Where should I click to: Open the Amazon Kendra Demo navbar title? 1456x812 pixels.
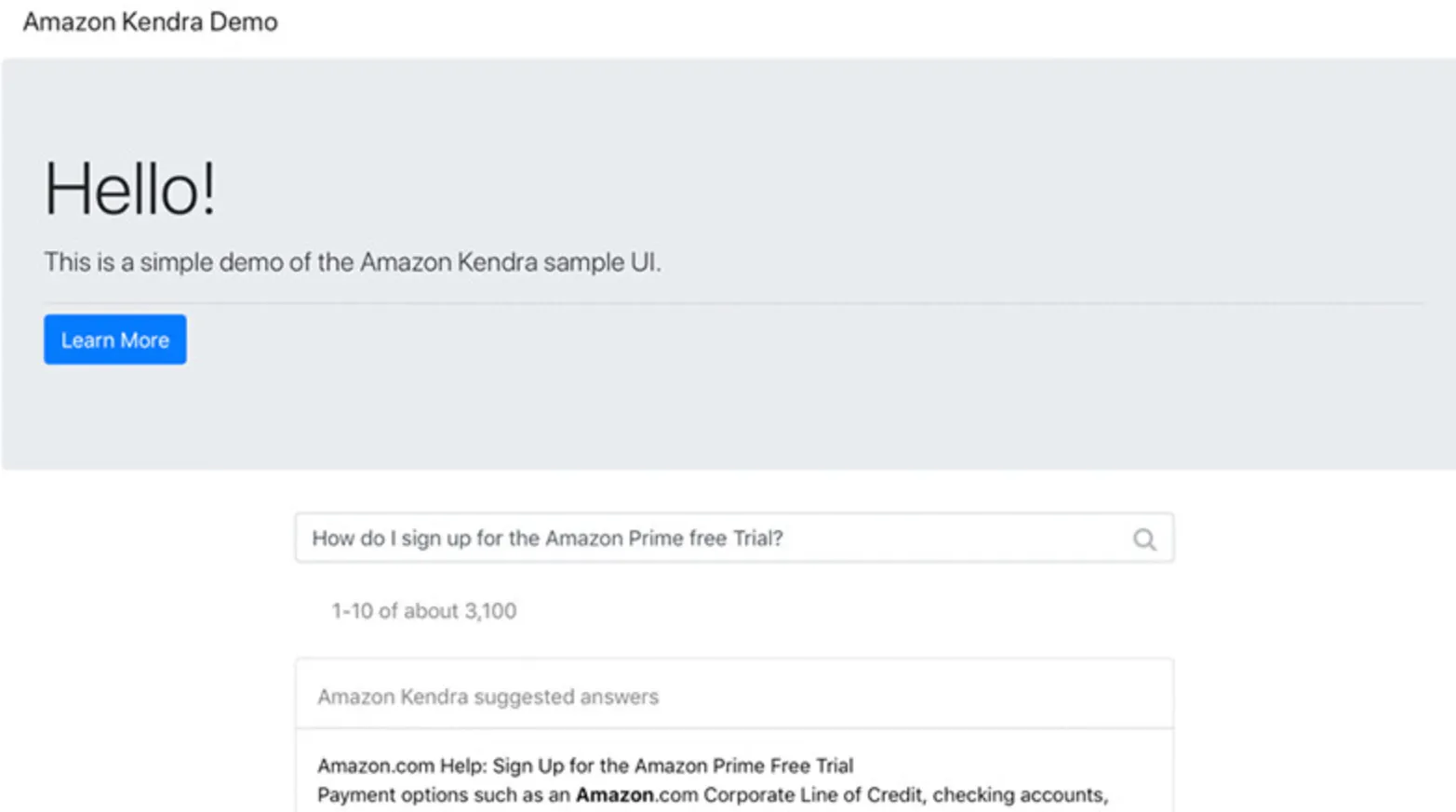click(150, 21)
